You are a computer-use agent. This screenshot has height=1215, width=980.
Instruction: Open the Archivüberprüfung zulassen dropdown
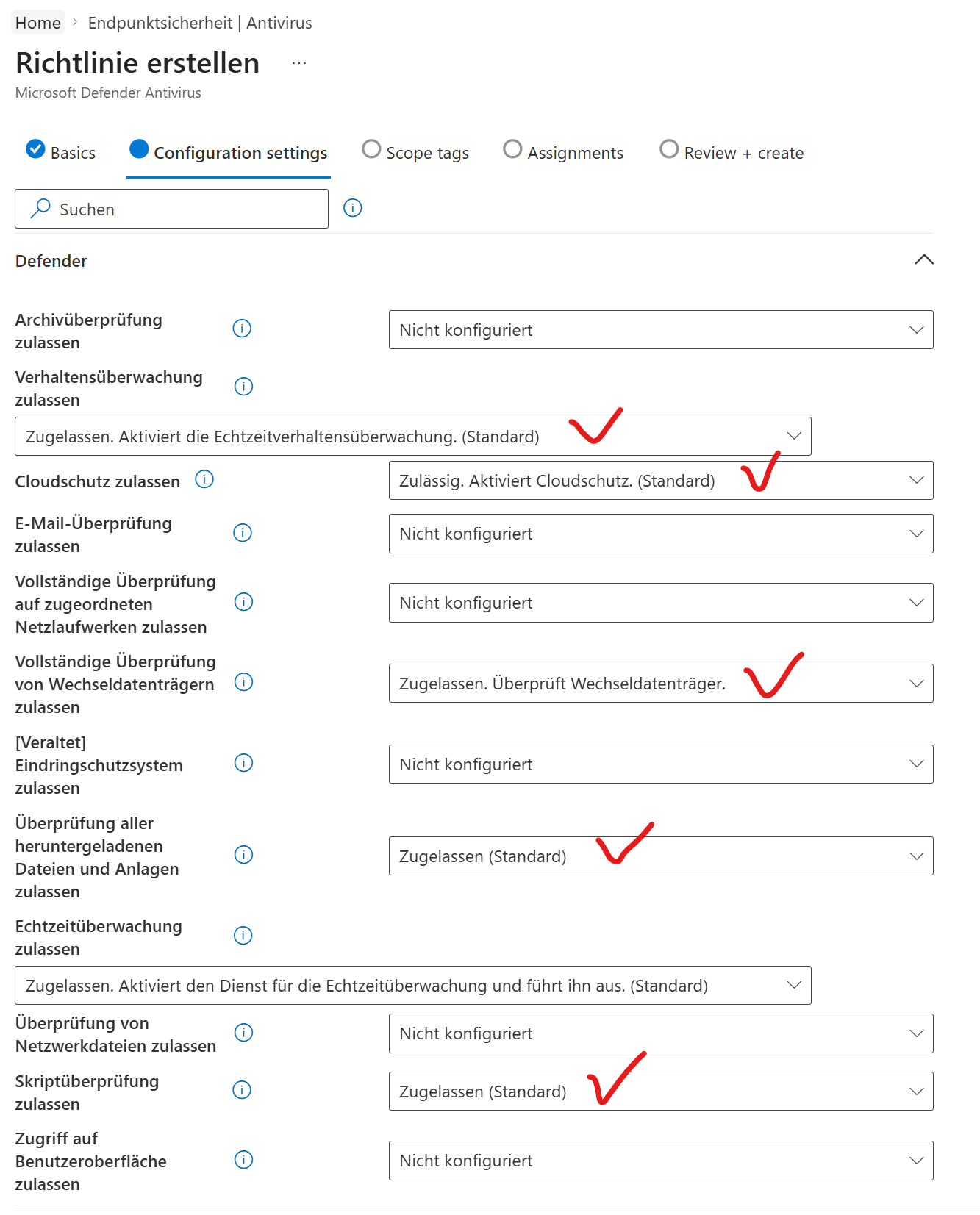pyautogui.click(x=660, y=330)
